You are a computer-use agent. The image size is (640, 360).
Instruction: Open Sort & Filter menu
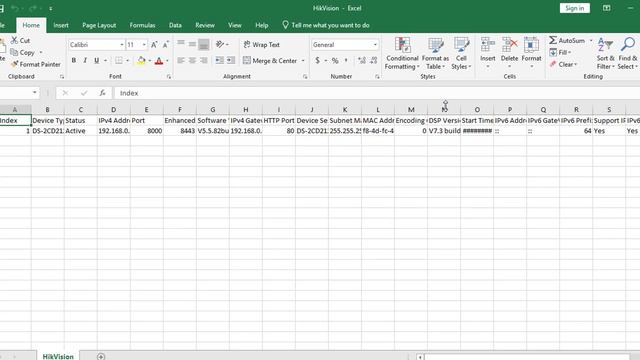pyautogui.click(x=605, y=53)
